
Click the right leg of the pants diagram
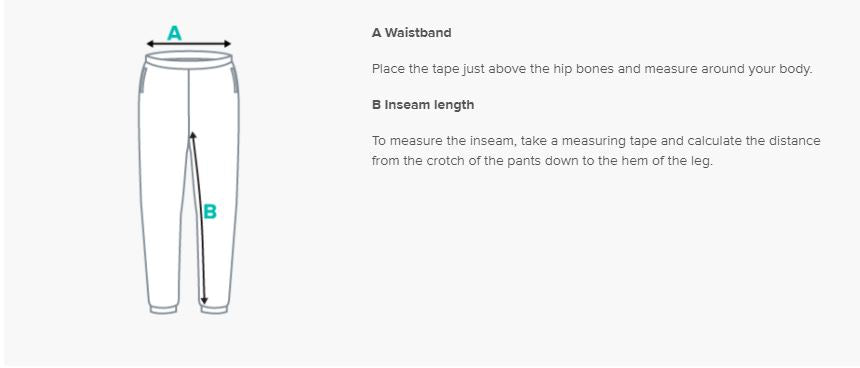[219, 208]
